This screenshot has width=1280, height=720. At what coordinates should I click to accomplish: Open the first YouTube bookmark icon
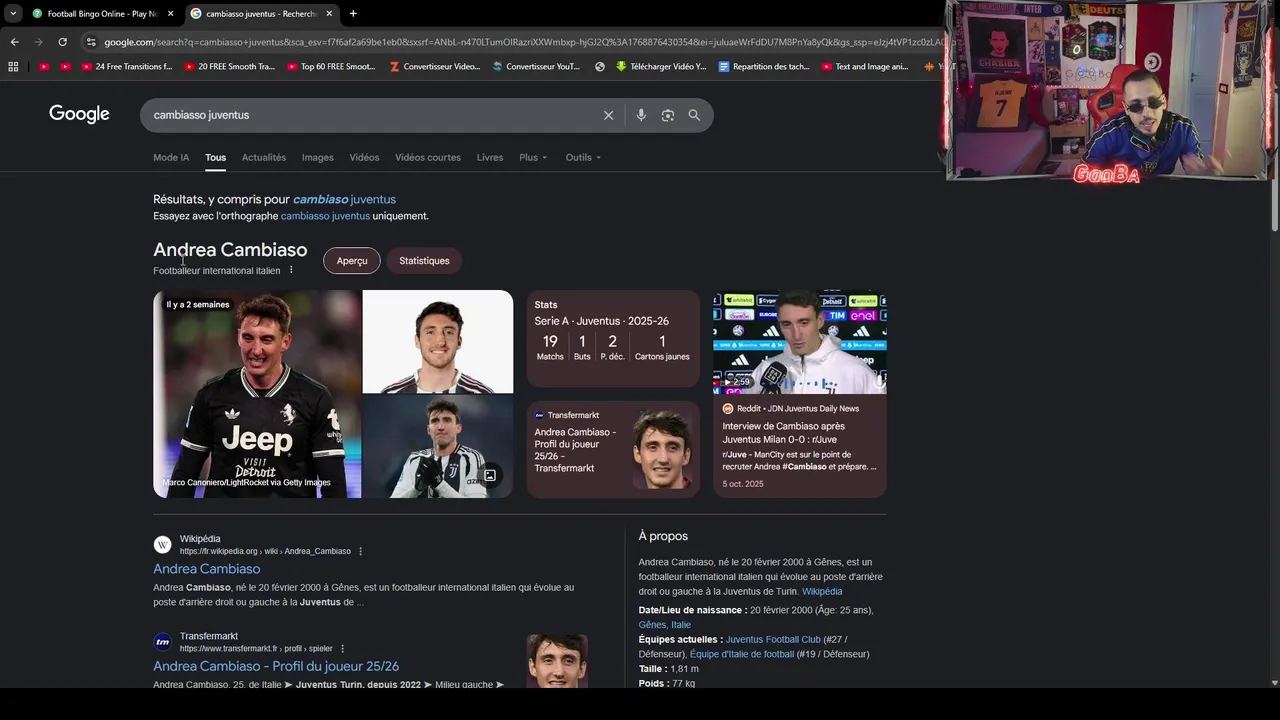44,67
